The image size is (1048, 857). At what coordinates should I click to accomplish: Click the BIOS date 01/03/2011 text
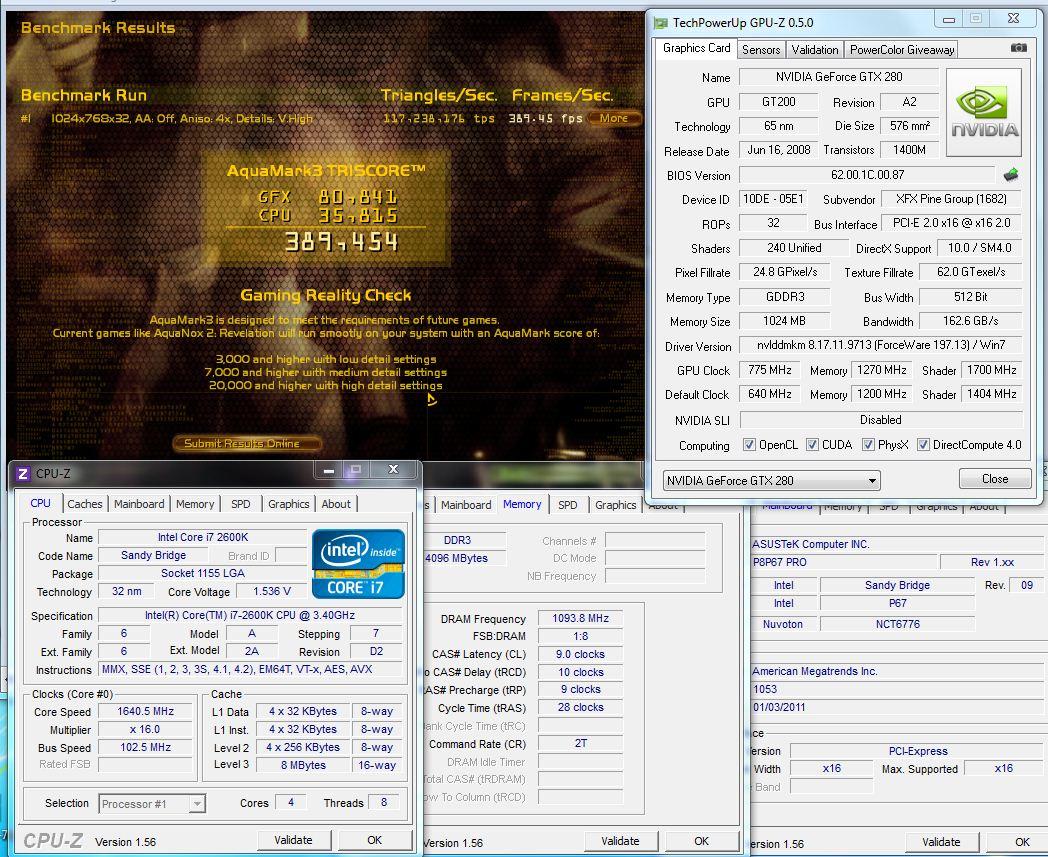[x=779, y=707]
